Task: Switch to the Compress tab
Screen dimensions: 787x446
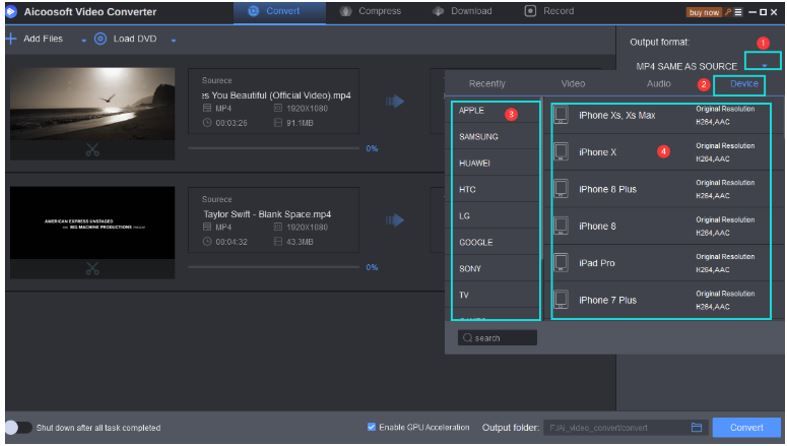Action: (x=371, y=11)
